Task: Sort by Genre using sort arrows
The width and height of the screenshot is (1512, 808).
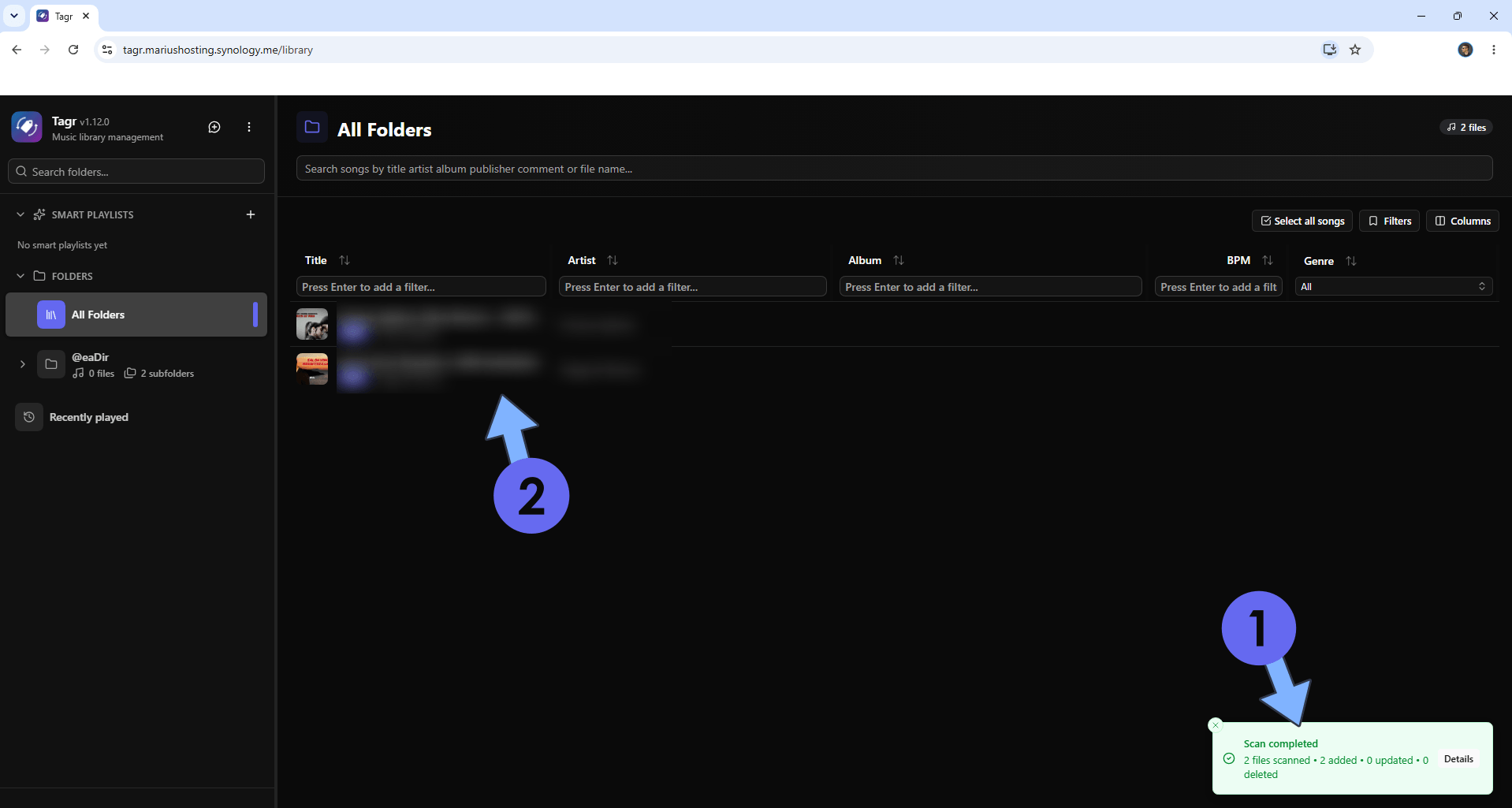Action: coord(1351,261)
